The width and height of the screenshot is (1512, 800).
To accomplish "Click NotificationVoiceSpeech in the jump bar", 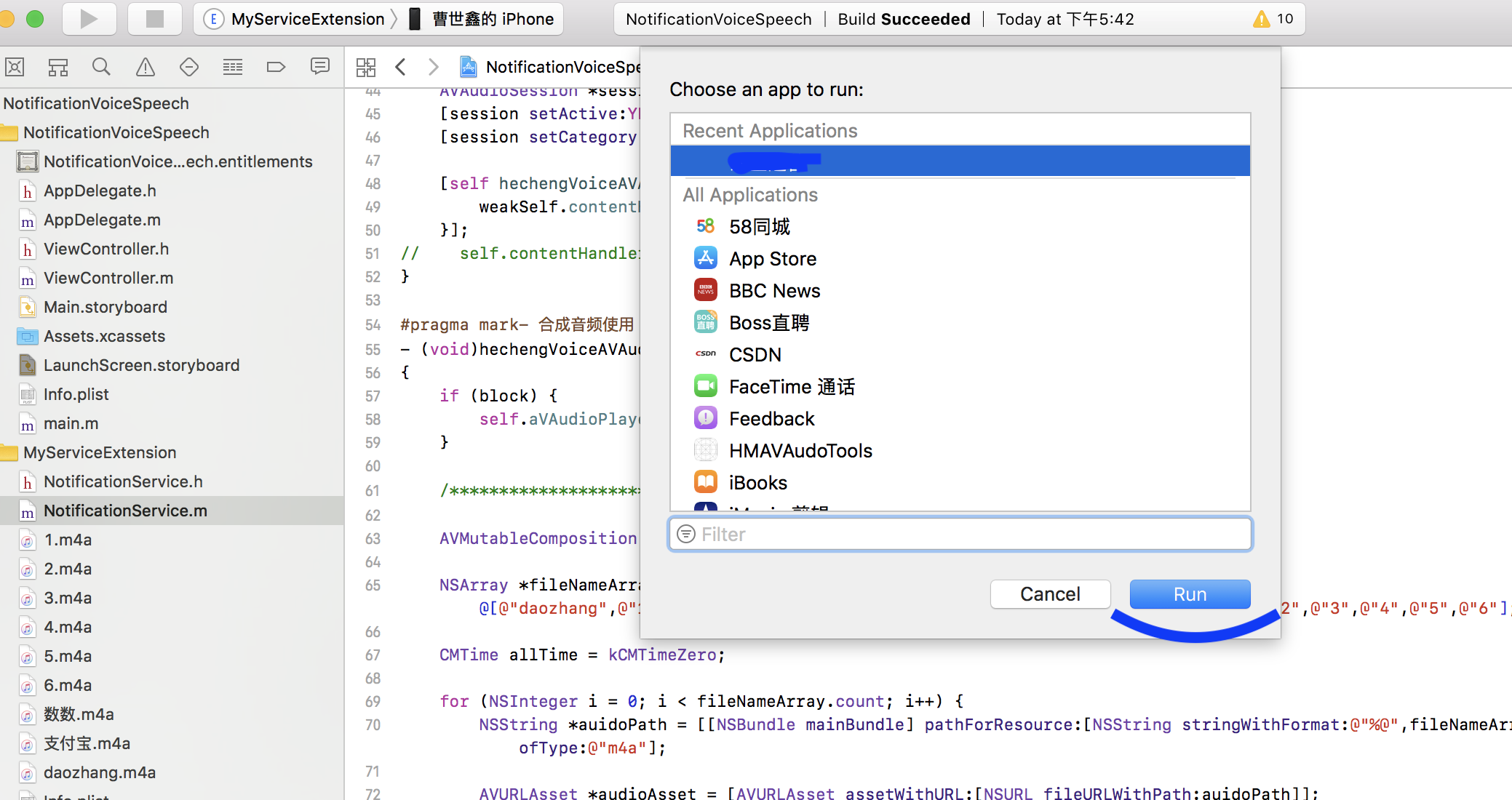I will click(x=551, y=68).
